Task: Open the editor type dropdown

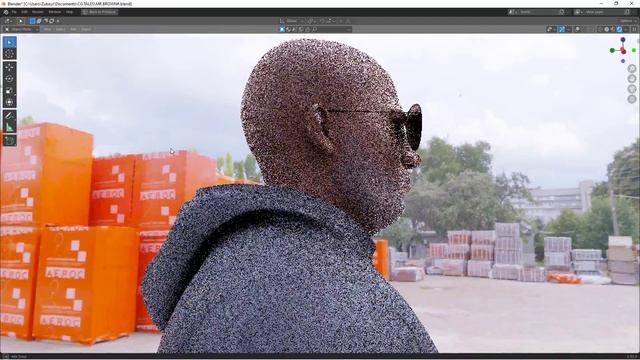Action: click(x=8, y=21)
